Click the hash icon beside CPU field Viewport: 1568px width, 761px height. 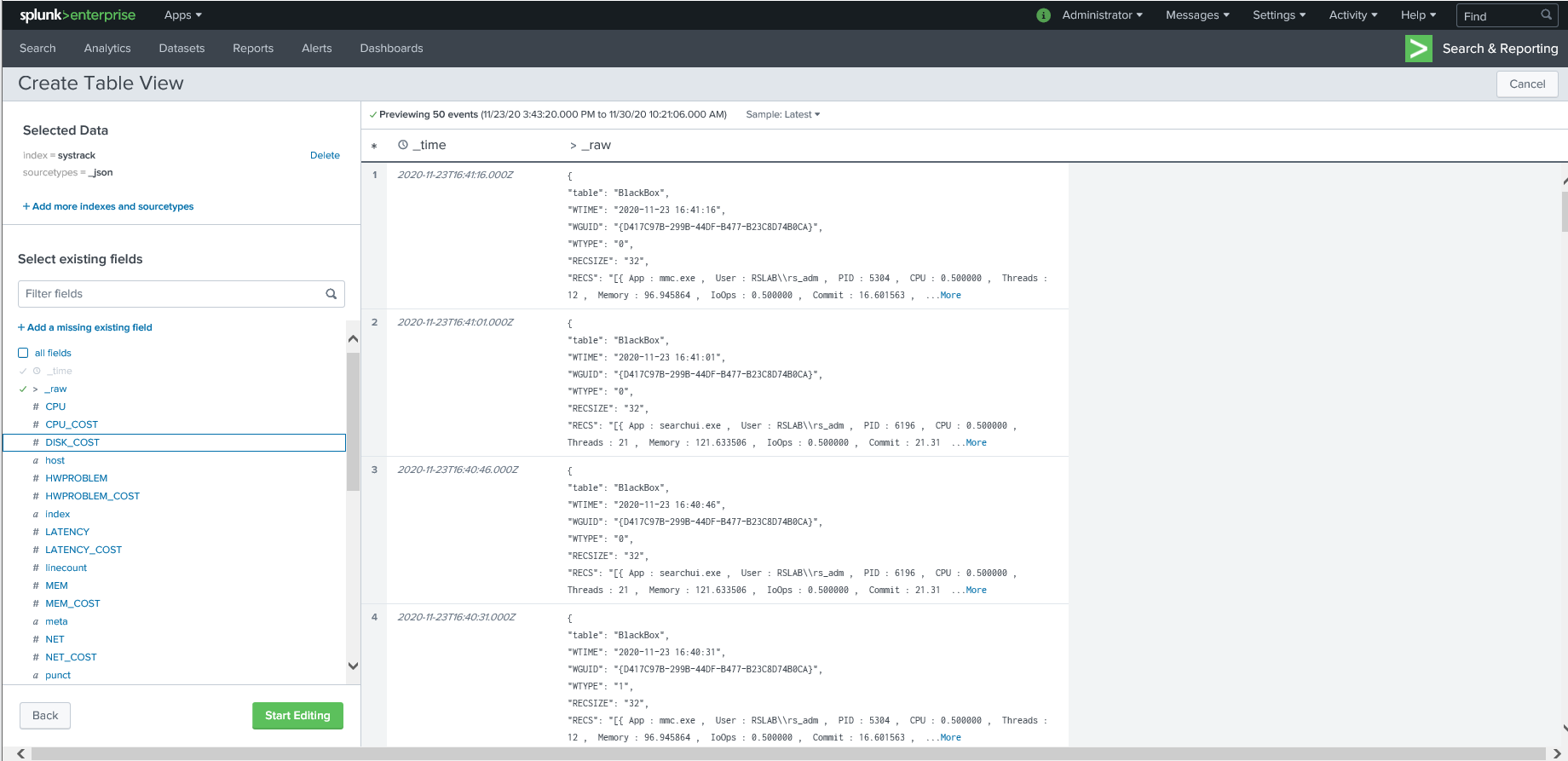36,406
